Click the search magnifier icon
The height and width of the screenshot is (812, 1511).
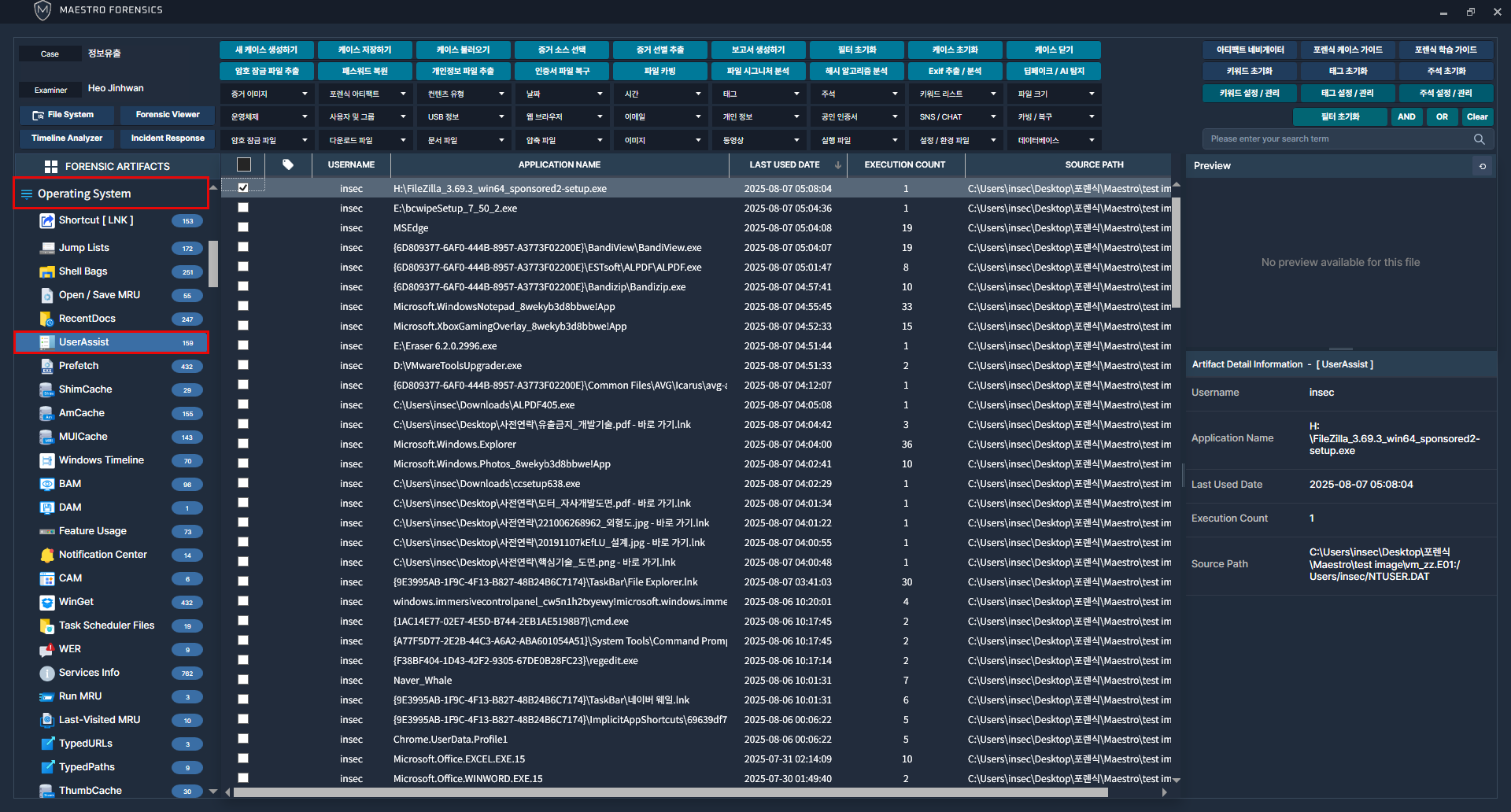pyautogui.click(x=1479, y=139)
